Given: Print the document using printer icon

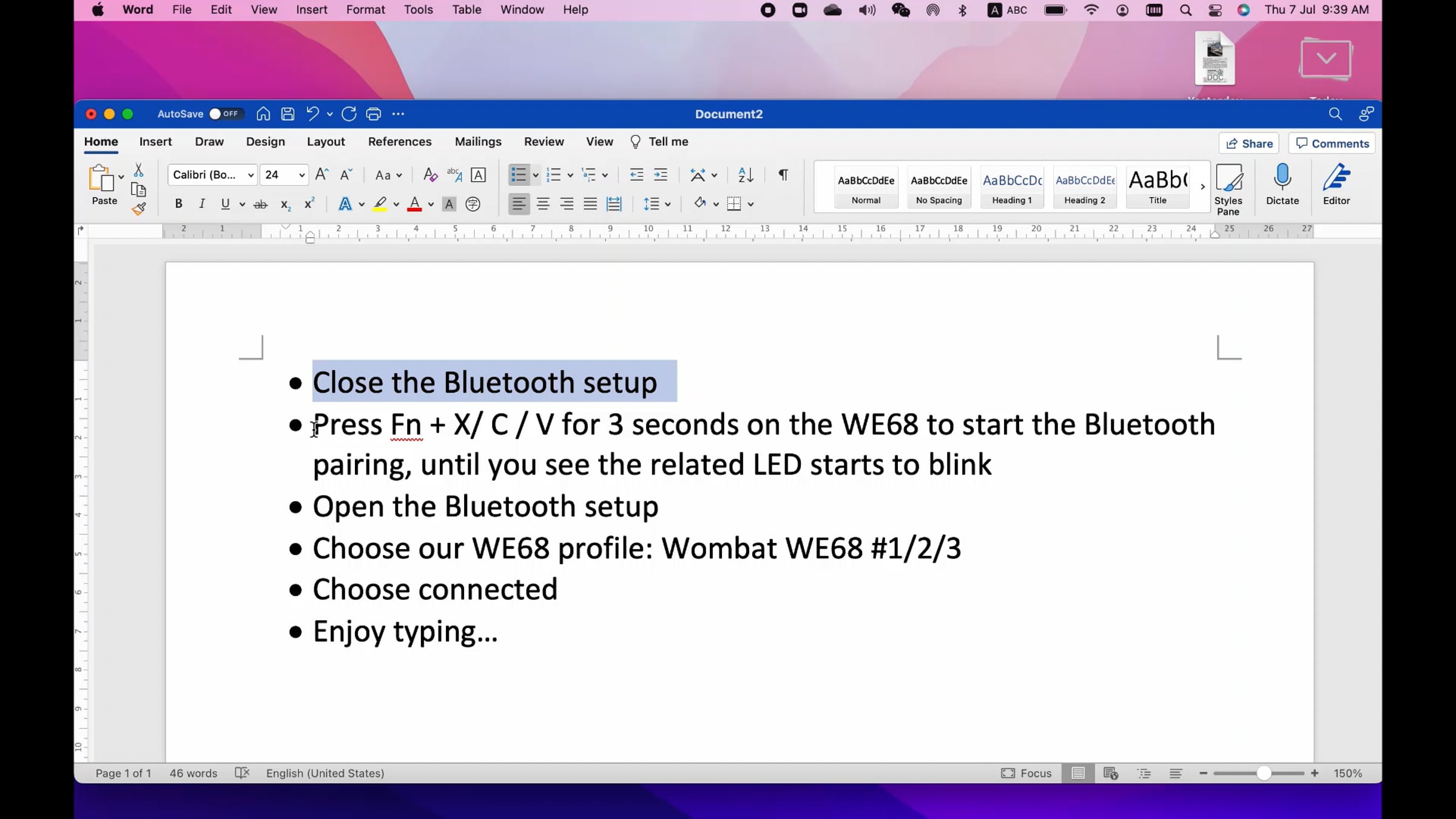Looking at the screenshot, I should click(x=374, y=114).
